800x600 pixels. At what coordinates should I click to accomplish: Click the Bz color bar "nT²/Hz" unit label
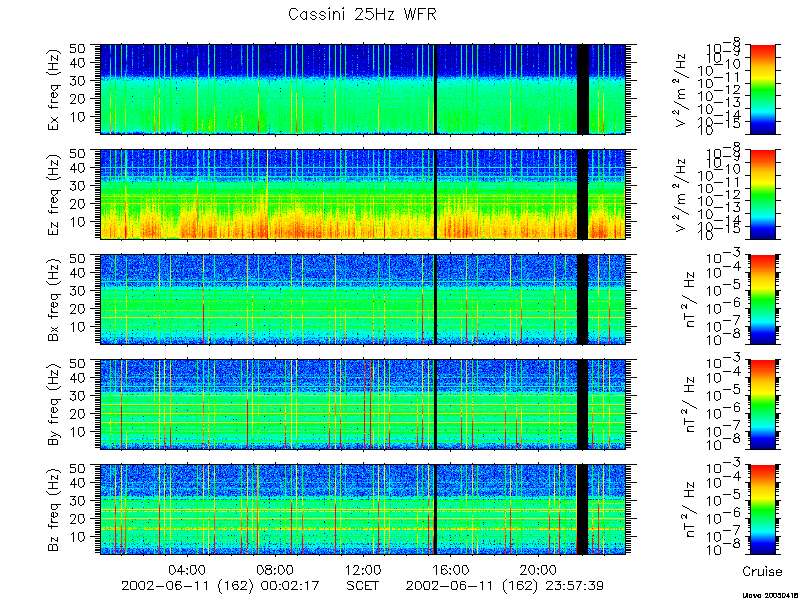tap(688, 510)
